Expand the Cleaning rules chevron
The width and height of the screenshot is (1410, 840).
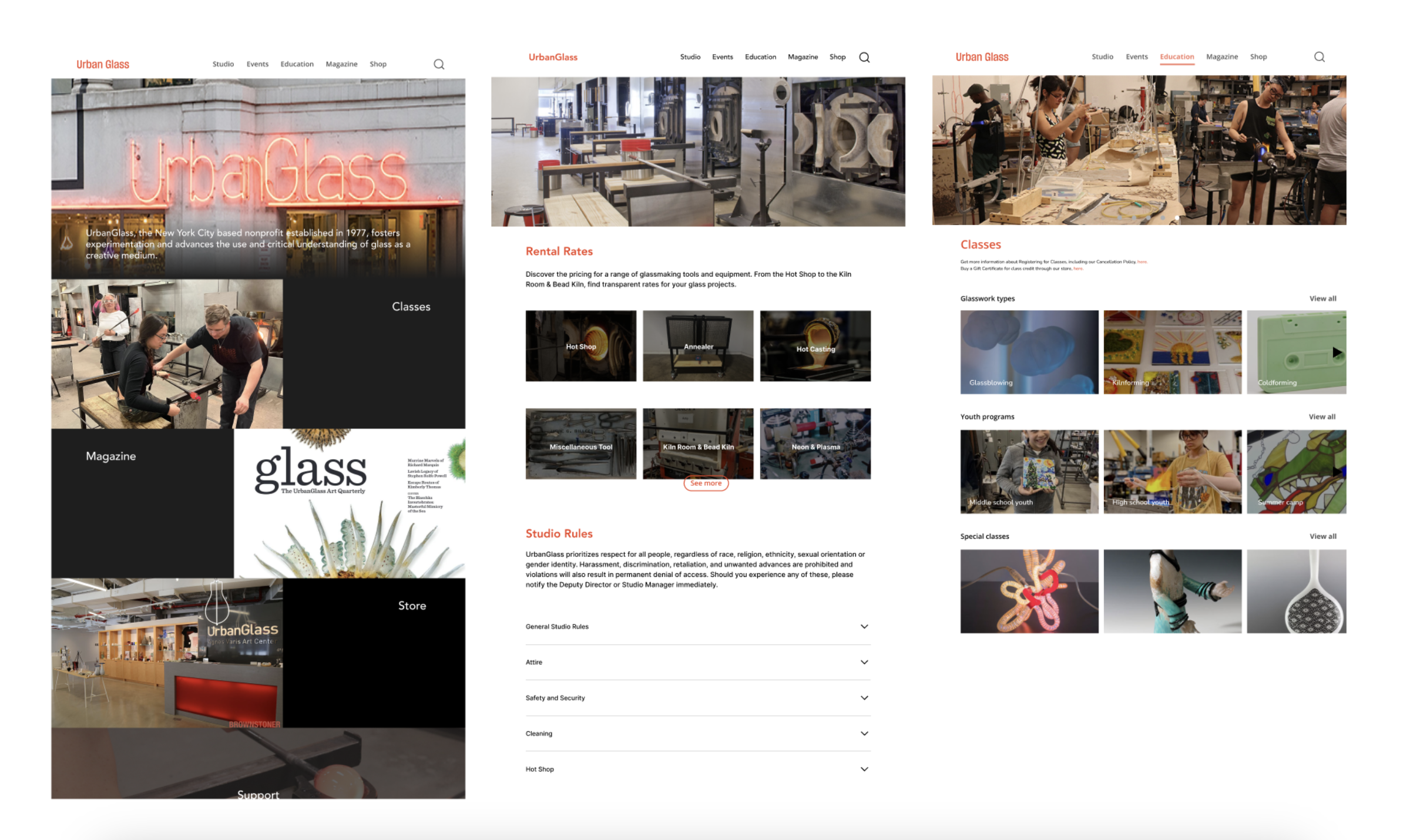[864, 733]
